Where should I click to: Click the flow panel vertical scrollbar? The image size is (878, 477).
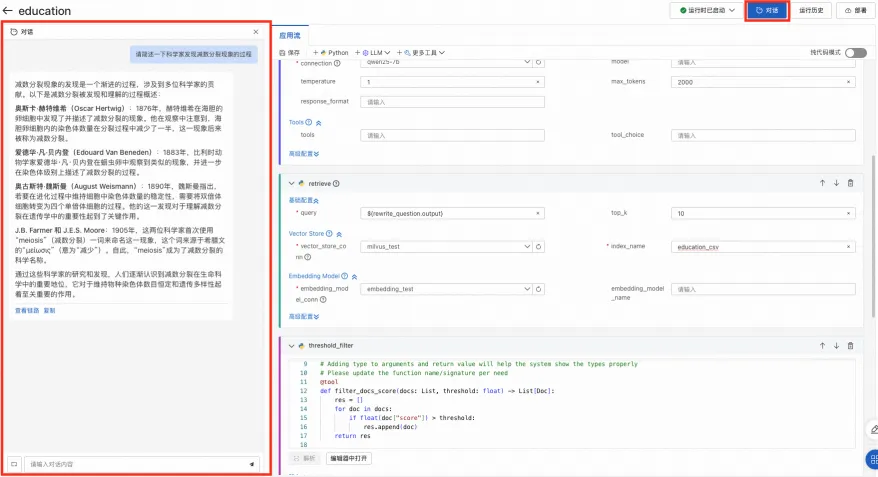click(873, 235)
